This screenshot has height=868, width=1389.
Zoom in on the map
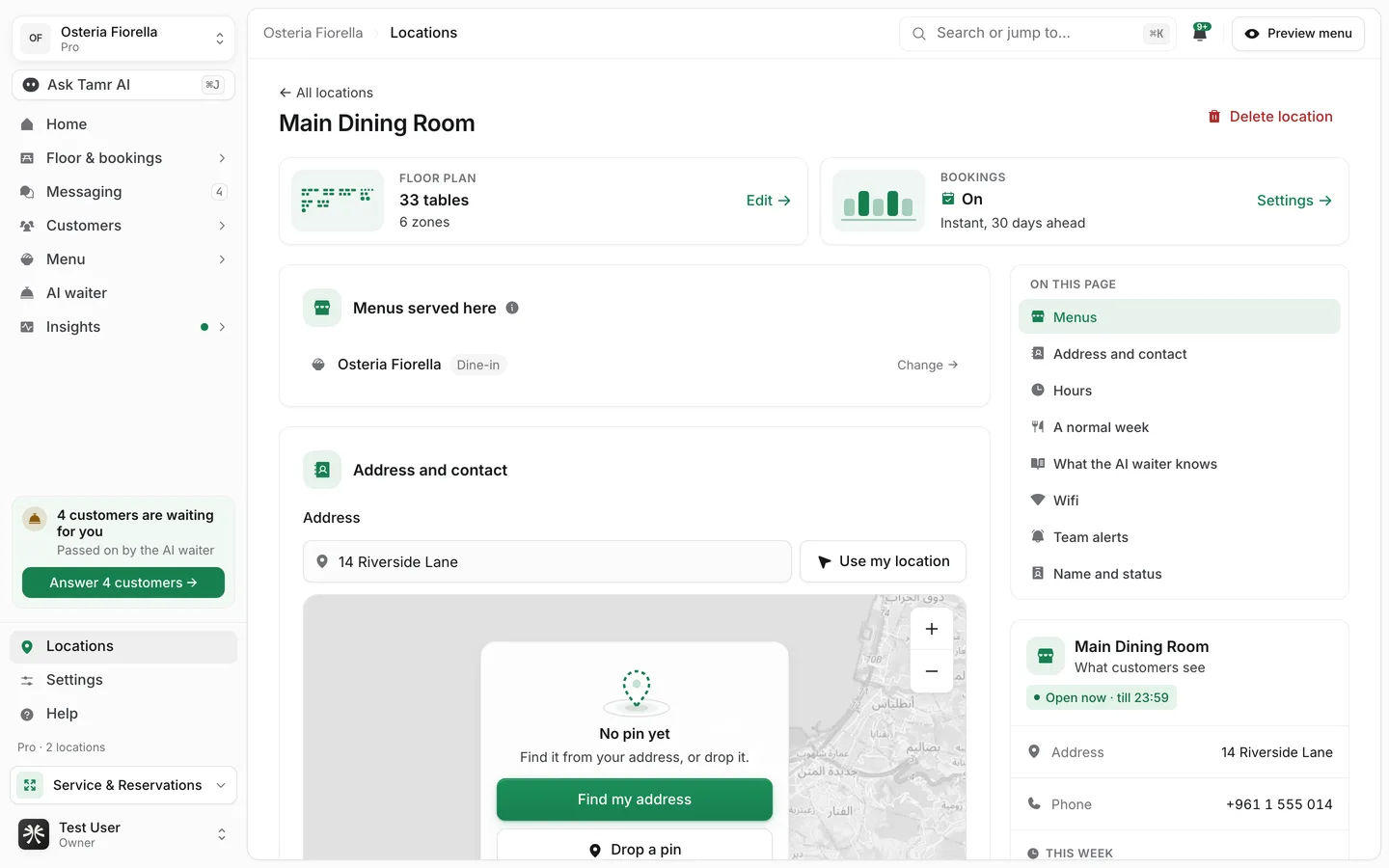click(932, 629)
